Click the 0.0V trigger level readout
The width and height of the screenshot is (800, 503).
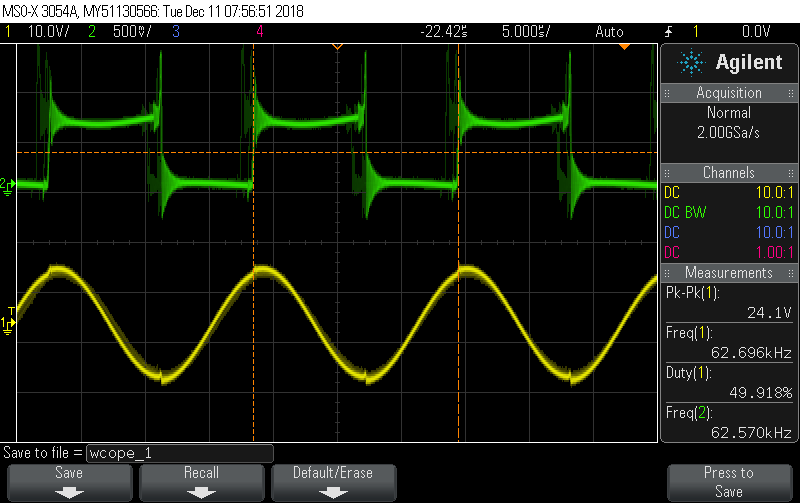click(x=756, y=32)
